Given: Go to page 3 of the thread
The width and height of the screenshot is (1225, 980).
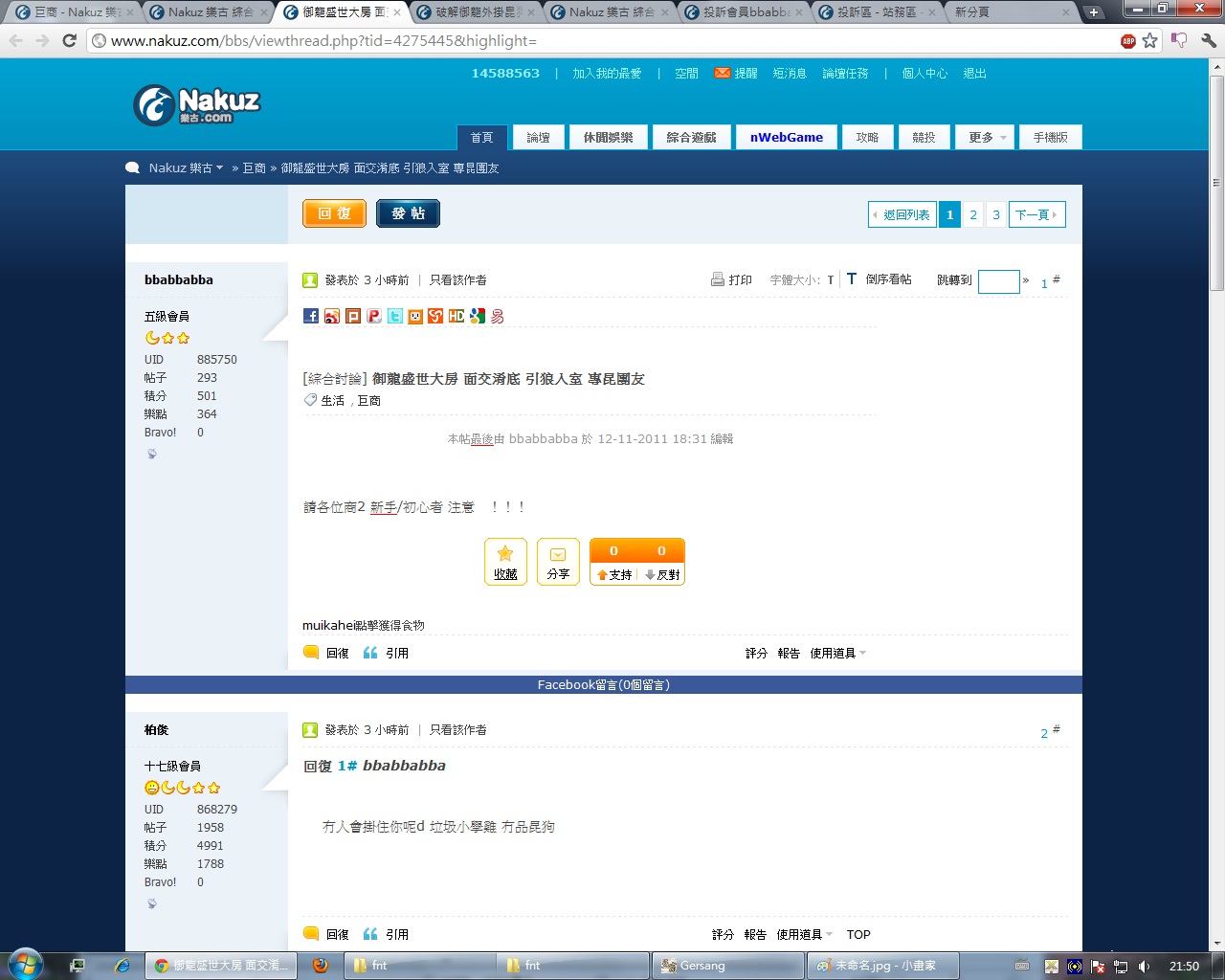Looking at the screenshot, I should pyautogui.click(x=996, y=214).
